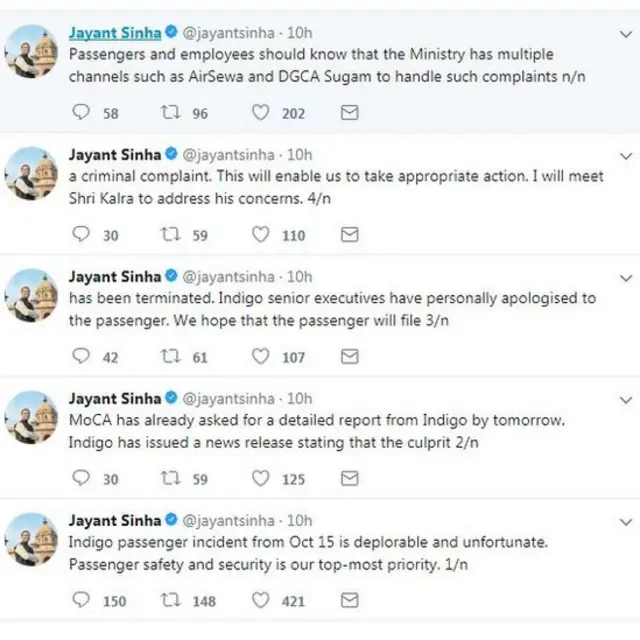The height and width of the screenshot is (640, 640).
Task: Open the tweet text about passenger safety priority
Action: pyautogui.click(x=308, y=551)
